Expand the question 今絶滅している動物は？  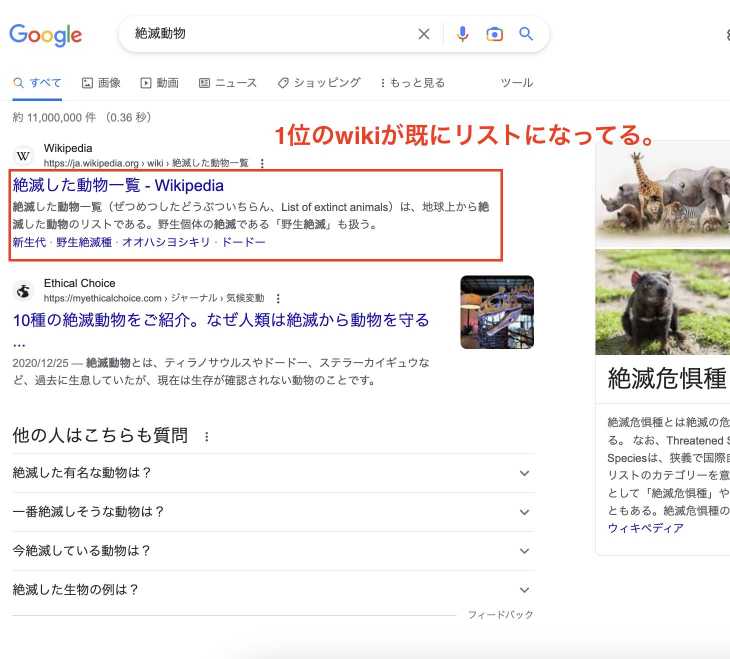pos(273,551)
